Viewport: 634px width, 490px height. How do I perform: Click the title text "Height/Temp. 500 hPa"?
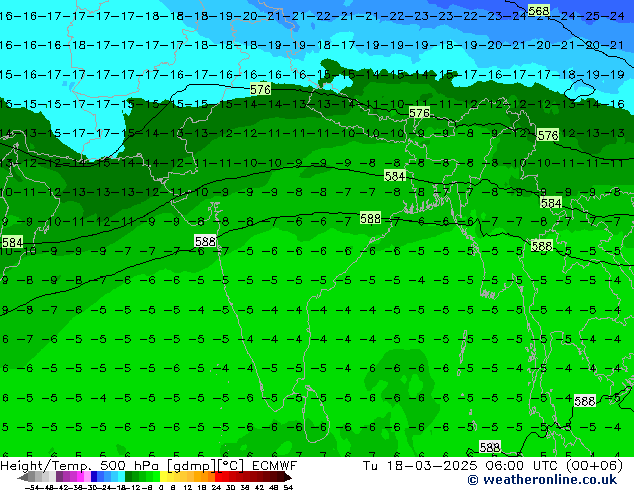pyautogui.click(x=80, y=466)
